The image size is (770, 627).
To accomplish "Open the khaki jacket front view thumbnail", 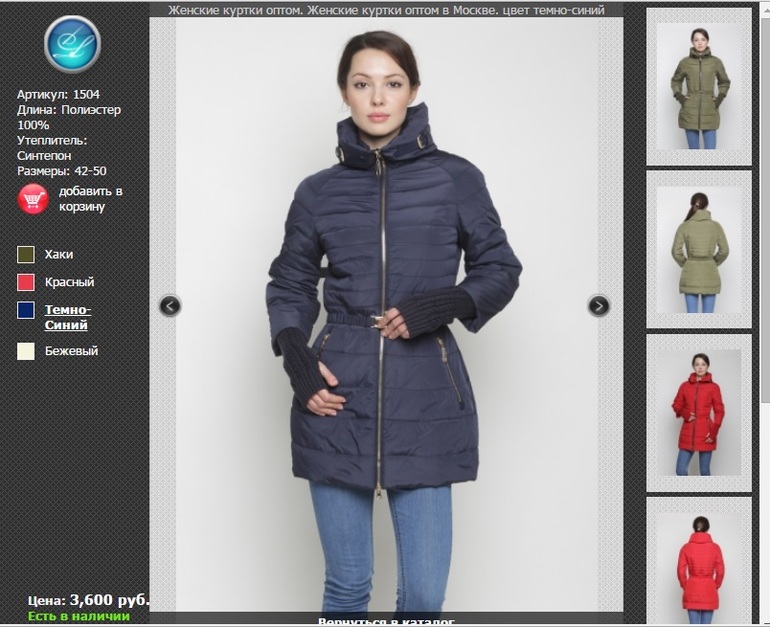I will [x=699, y=87].
